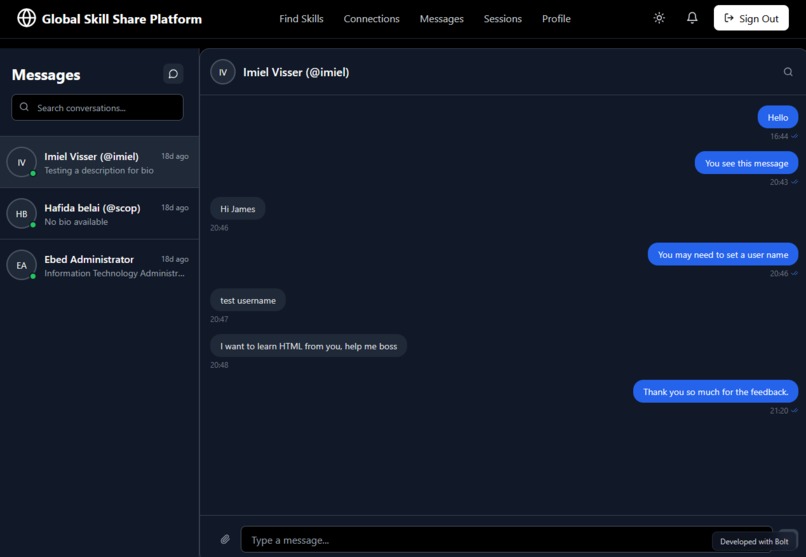Click the IV avatar in chat header

click(223, 72)
